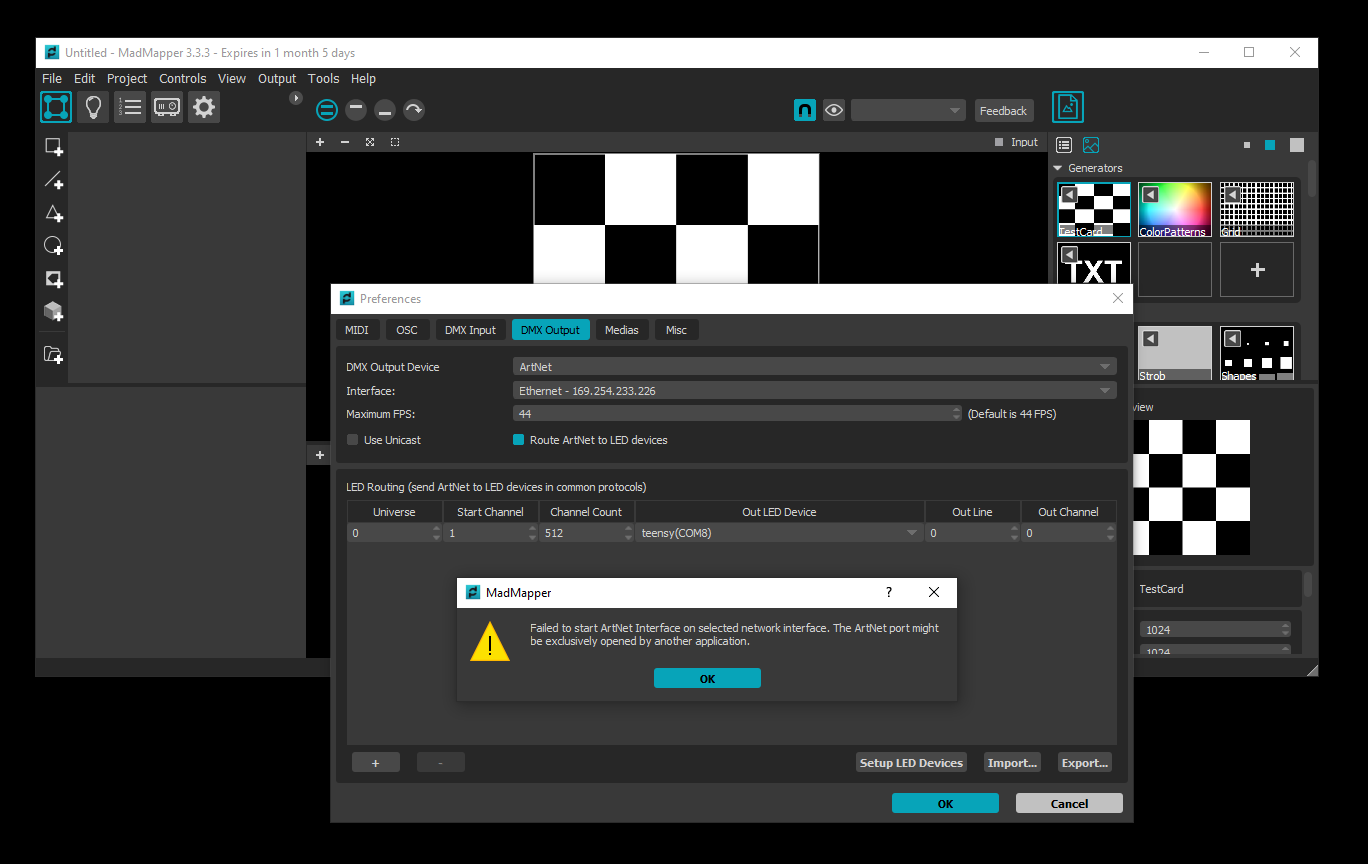Select the medium teal thumbnail size square
The width and height of the screenshot is (1368, 864).
(x=1270, y=145)
